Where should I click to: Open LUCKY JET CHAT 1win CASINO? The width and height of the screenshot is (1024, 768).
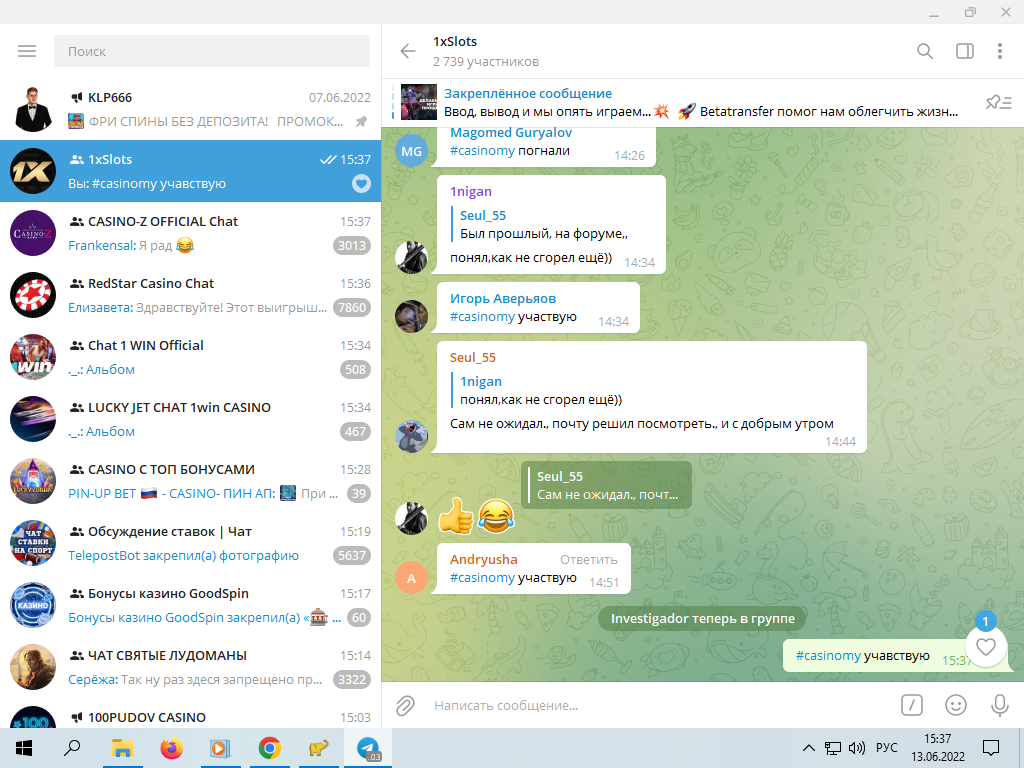[x=191, y=419]
